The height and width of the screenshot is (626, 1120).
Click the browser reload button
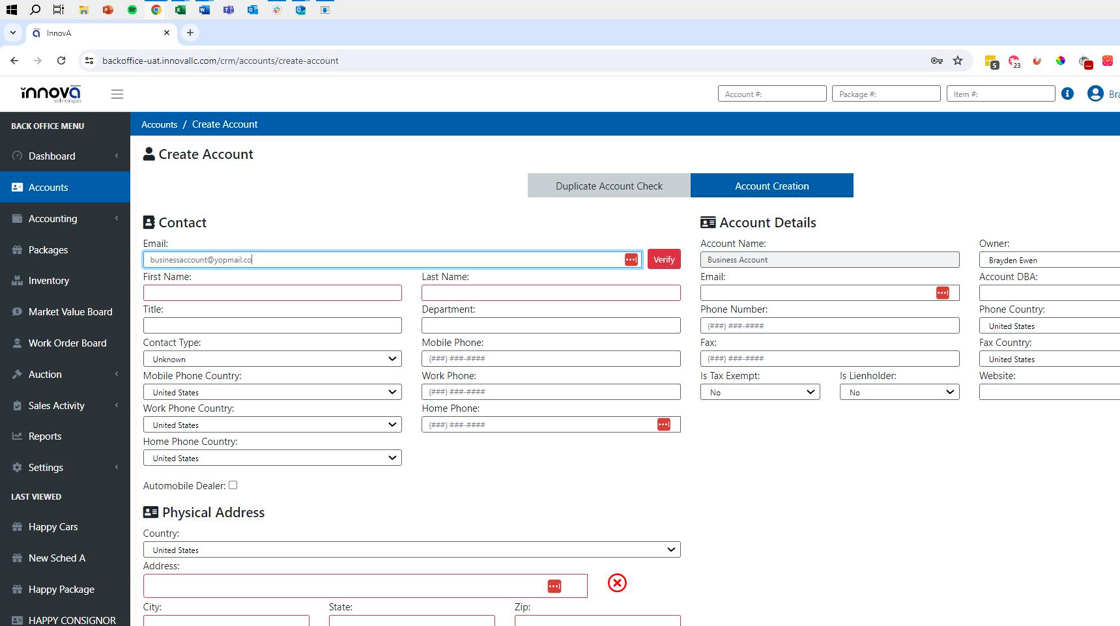click(61, 61)
